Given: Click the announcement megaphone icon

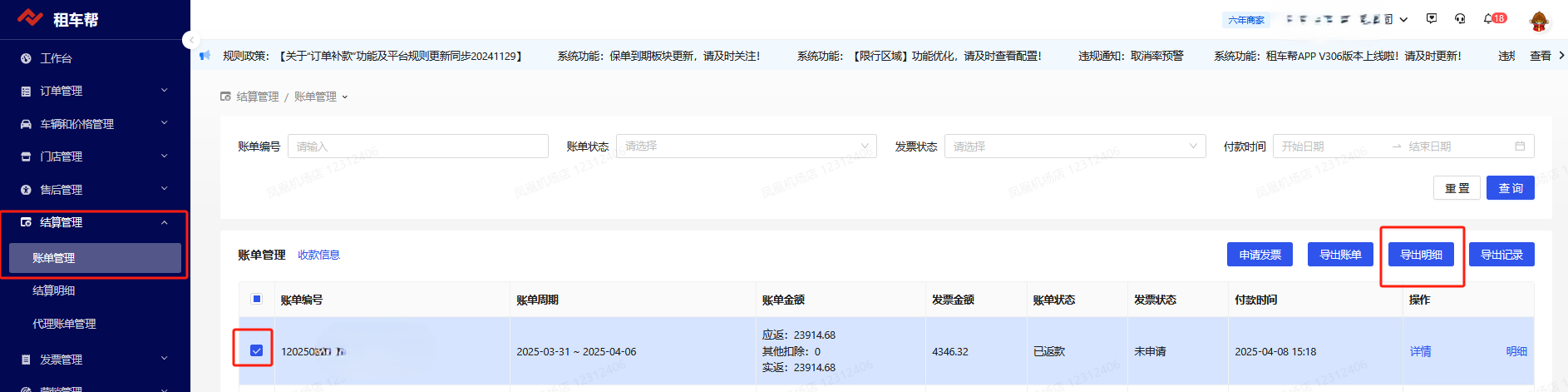Looking at the screenshot, I should 205,56.
